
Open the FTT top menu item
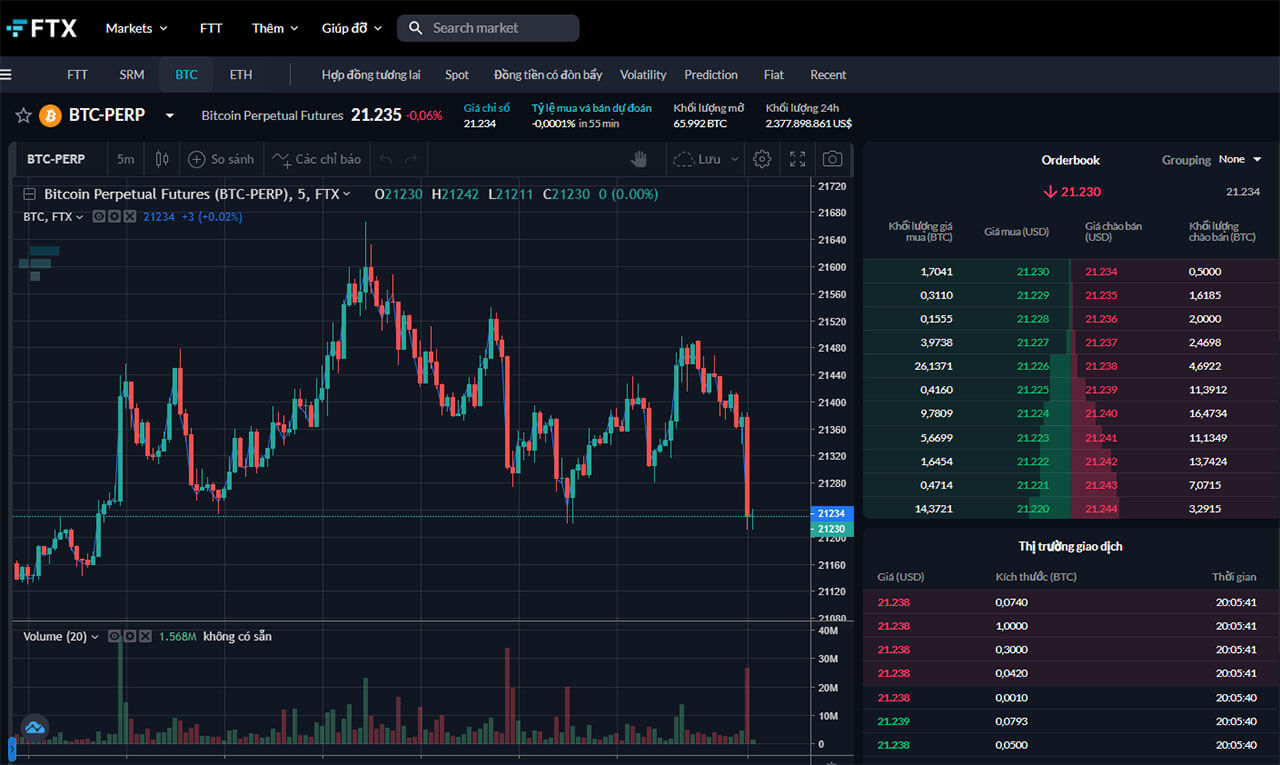click(211, 28)
